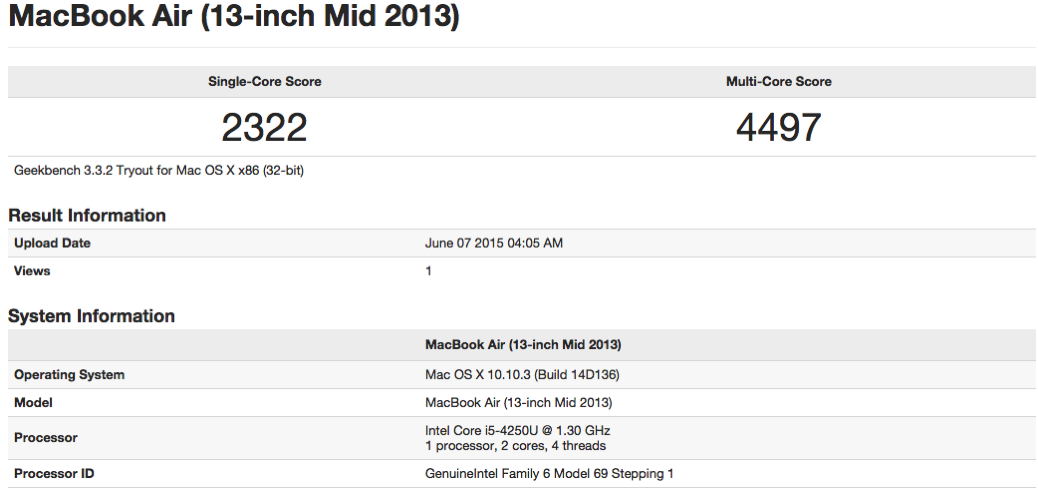The height and width of the screenshot is (488, 1038).
Task: Click the Model row label
Action: click(x=33, y=403)
